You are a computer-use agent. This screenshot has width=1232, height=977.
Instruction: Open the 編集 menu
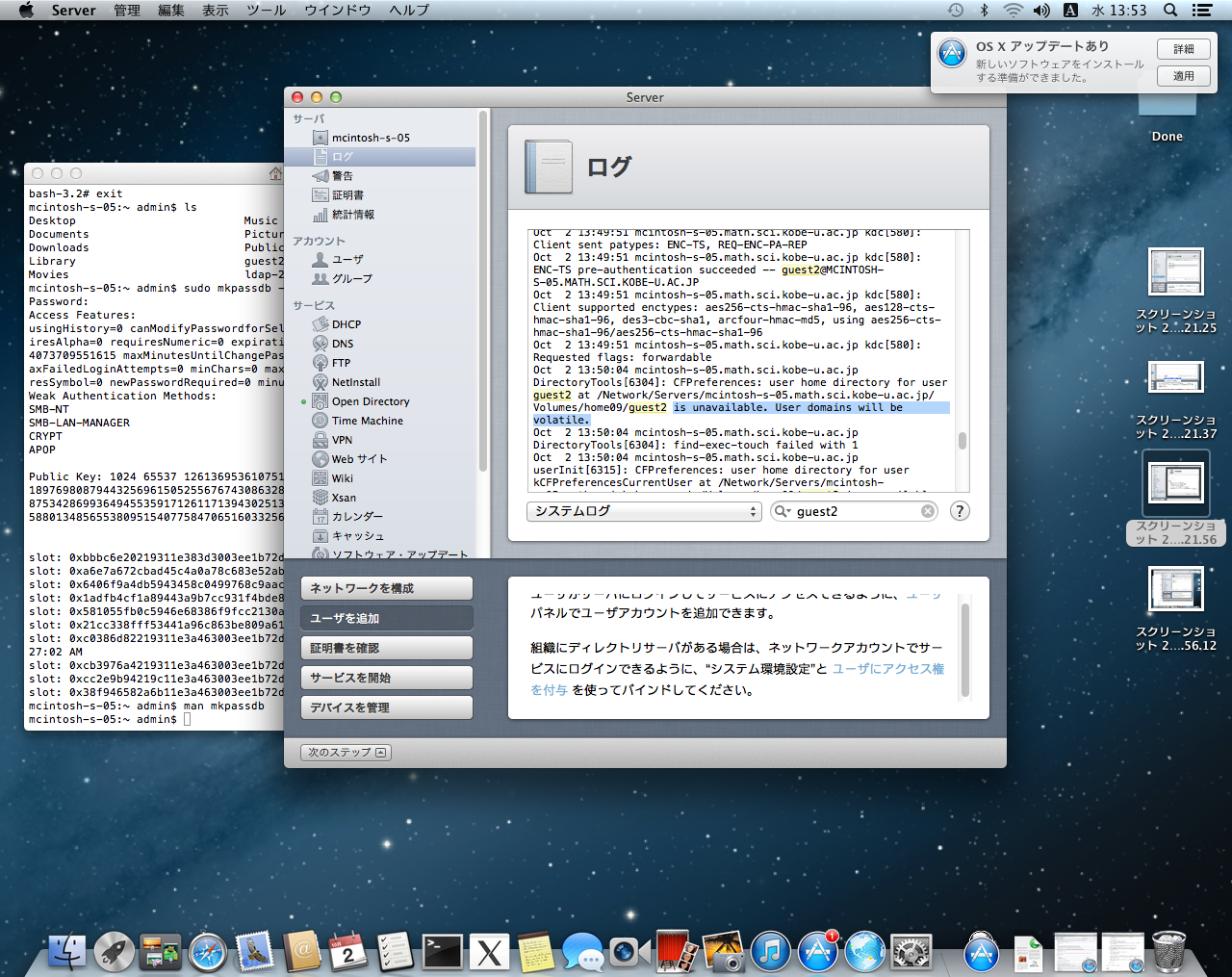(x=171, y=10)
